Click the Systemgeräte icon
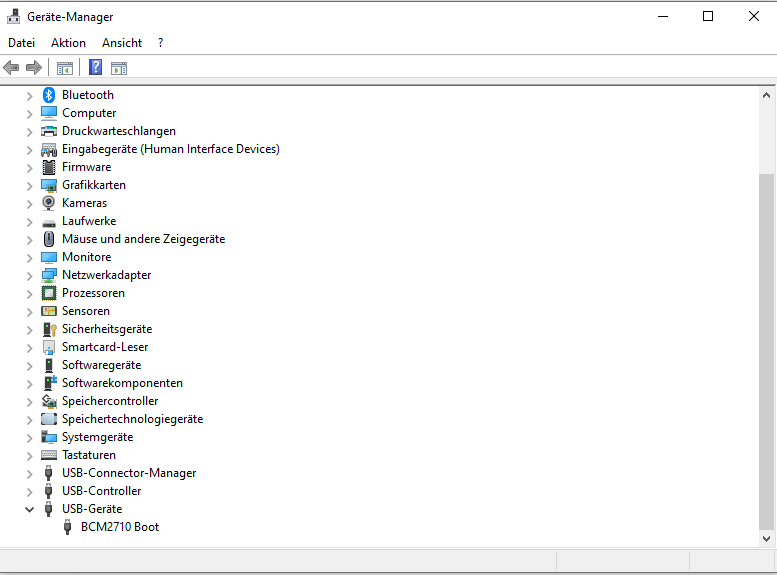The width and height of the screenshot is (777, 575). [x=49, y=437]
